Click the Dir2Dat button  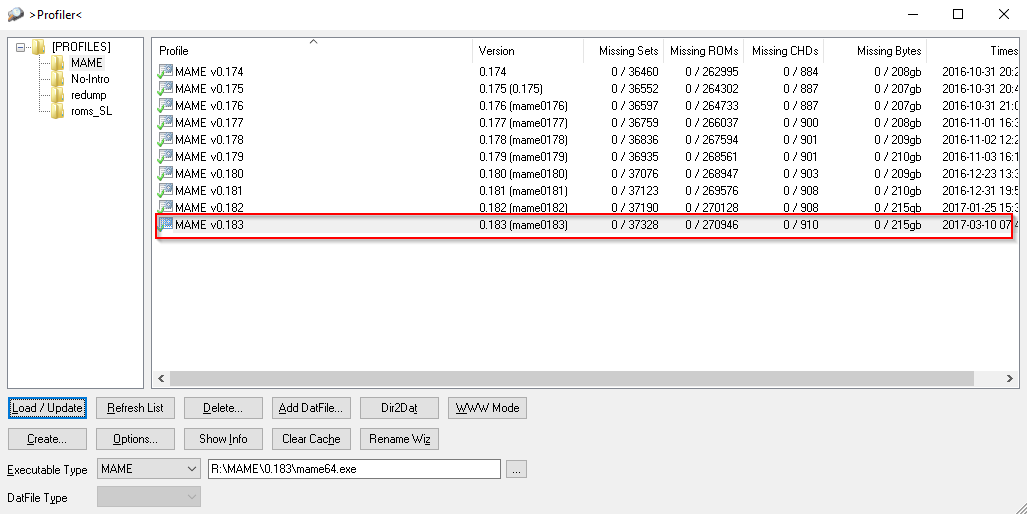(400, 408)
